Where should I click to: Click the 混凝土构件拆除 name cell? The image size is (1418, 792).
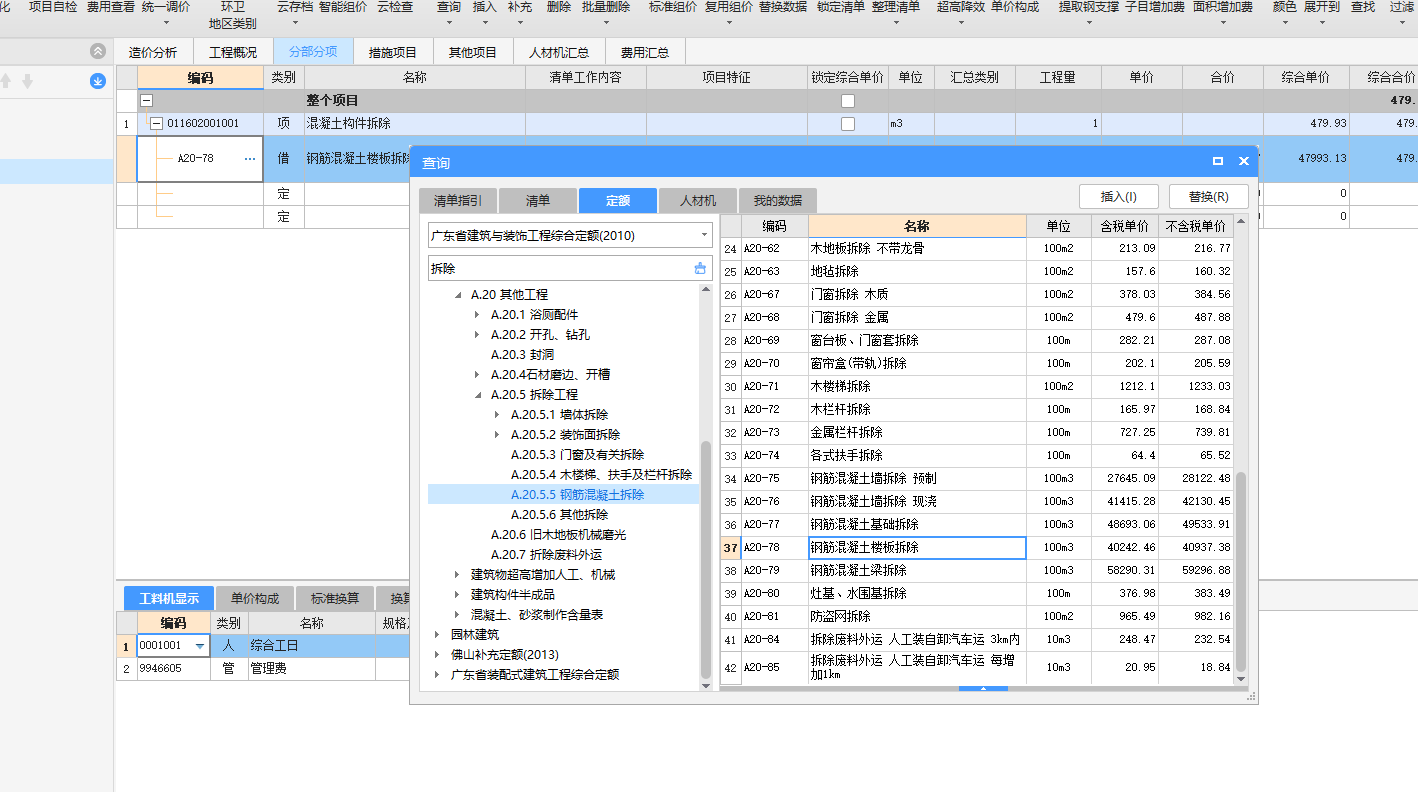[x=414, y=124]
